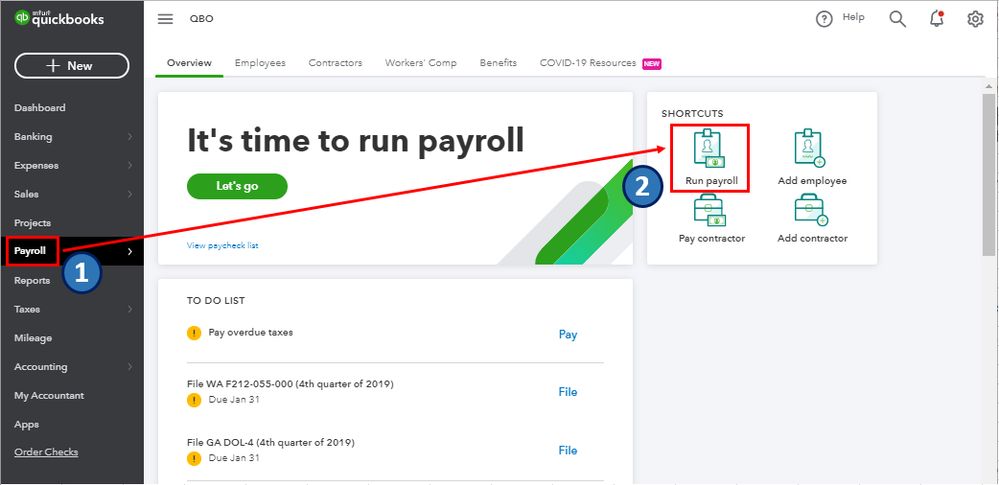The height and width of the screenshot is (485, 999).
Task: Open the settings gear icon
Action: point(975,19)
